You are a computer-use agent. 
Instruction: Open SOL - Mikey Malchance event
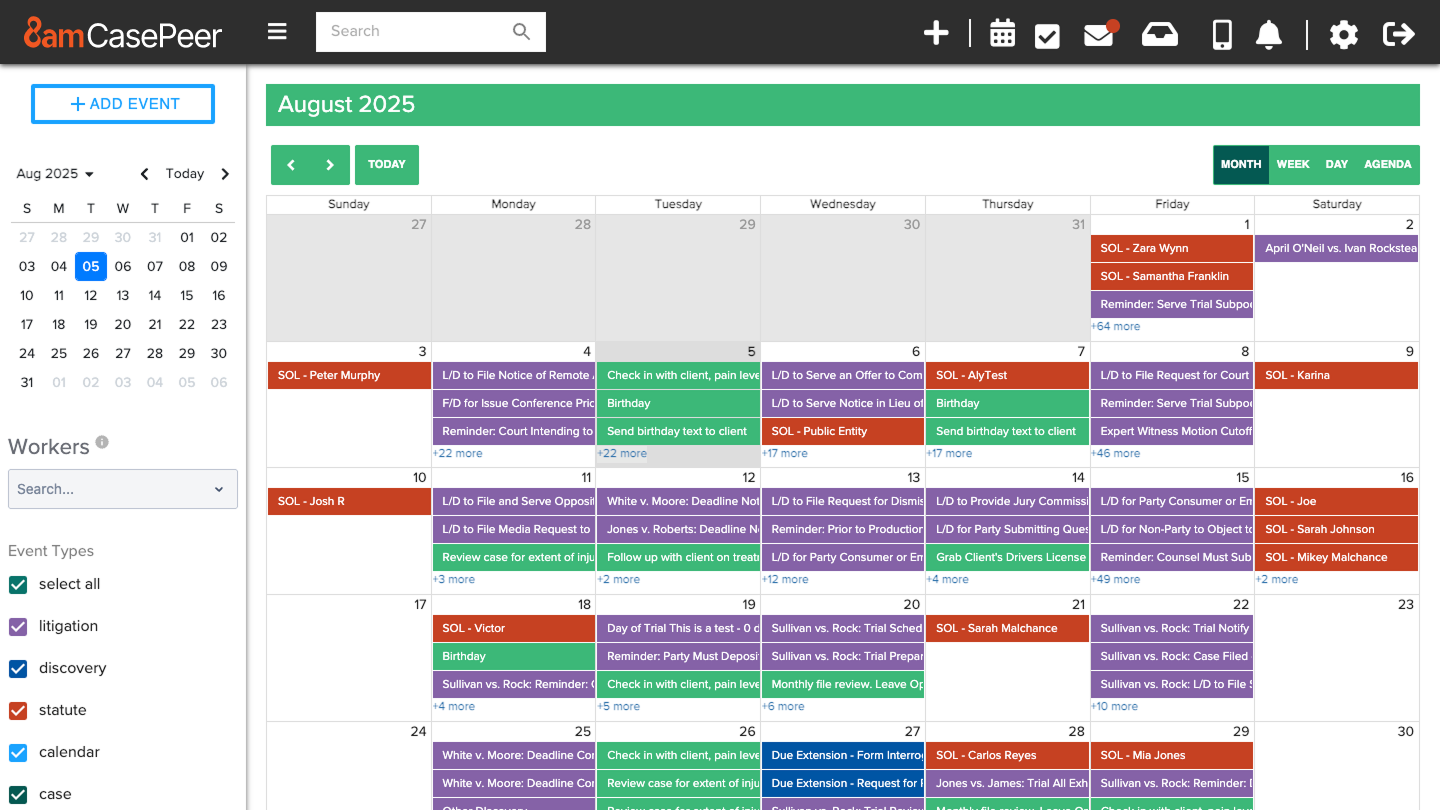[1337, 557]
